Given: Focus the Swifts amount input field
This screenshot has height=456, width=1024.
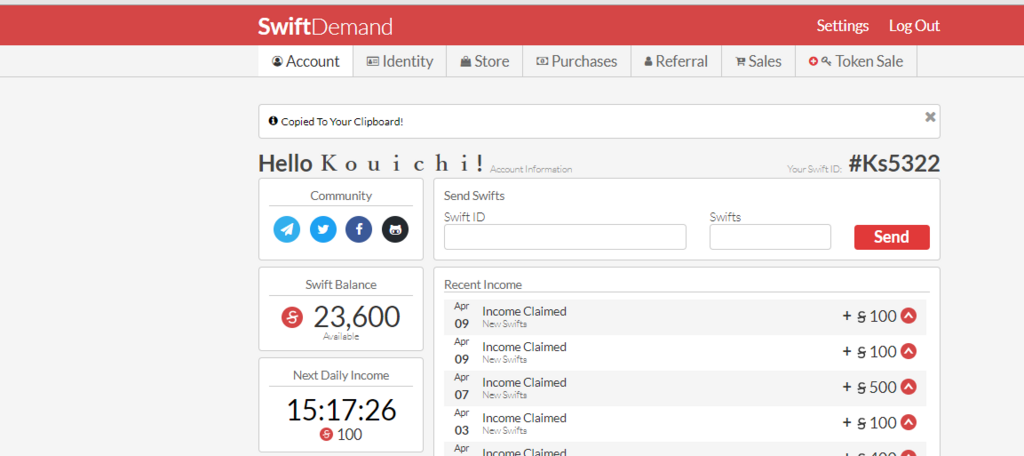Looking at the screenshot, I should click(770, 237).
